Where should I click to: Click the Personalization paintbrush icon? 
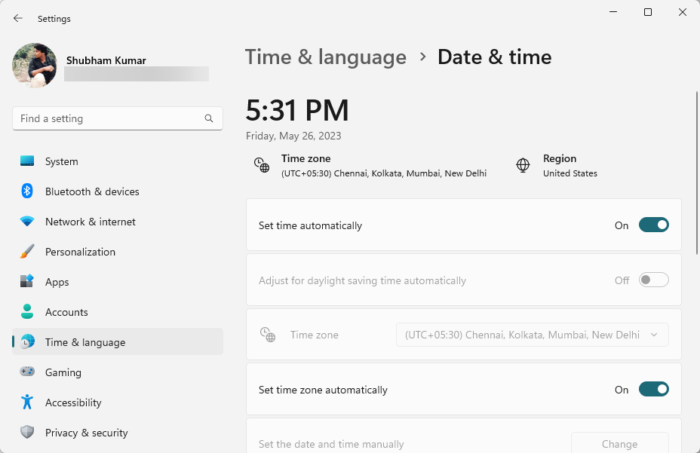click(27, 252)
